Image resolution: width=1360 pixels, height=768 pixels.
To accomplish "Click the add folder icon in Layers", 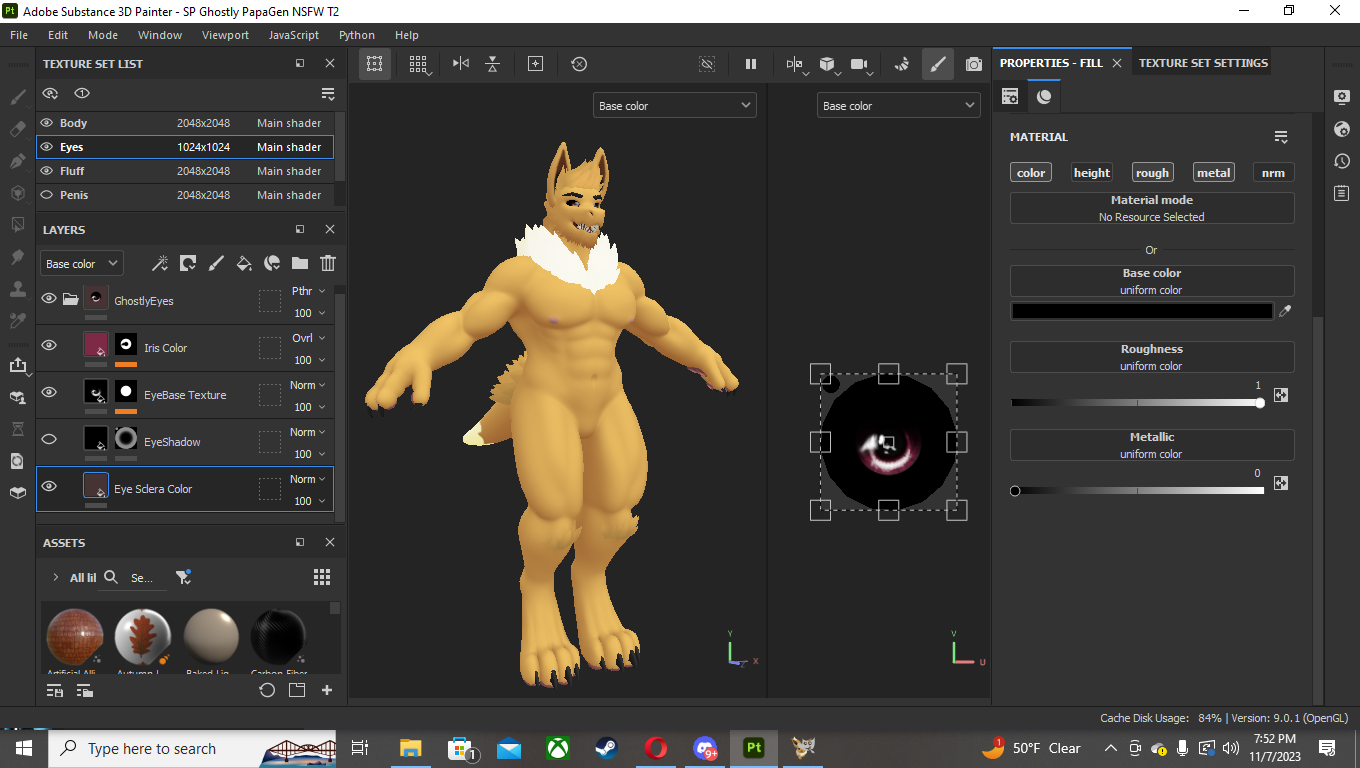I will (299, 264).
